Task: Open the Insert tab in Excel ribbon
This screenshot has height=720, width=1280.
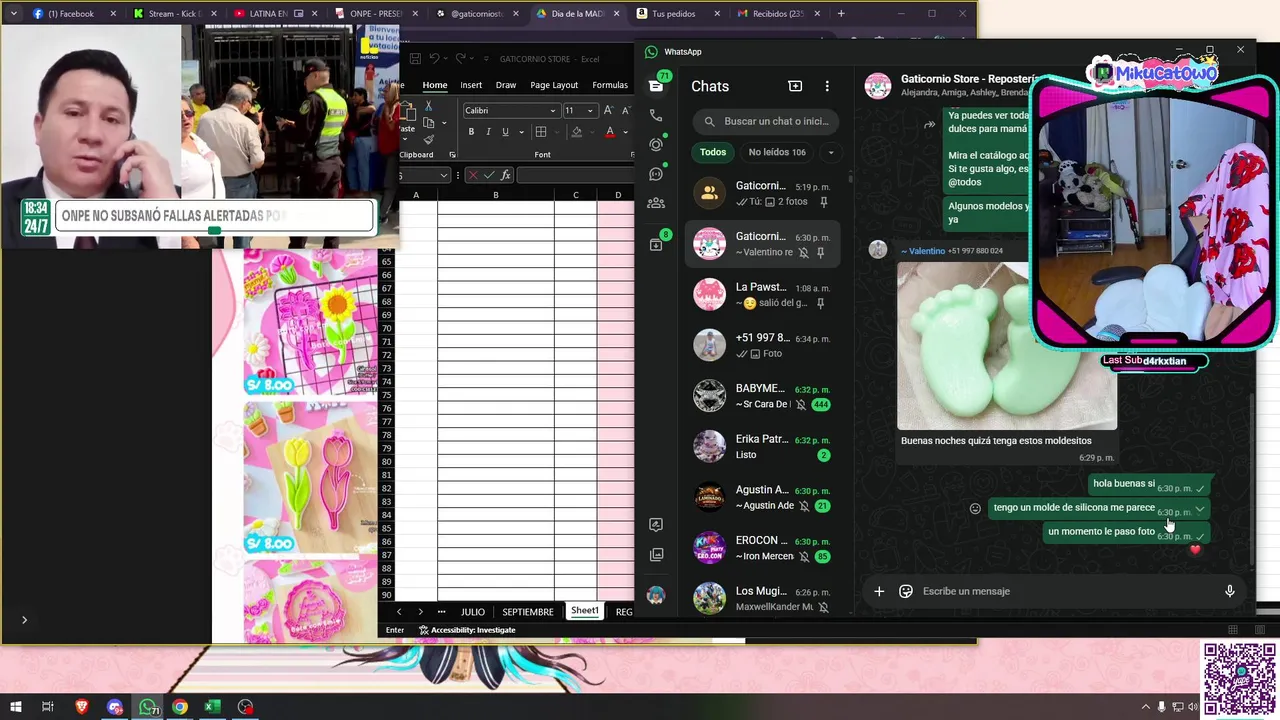Action: (x=471, y=85)
